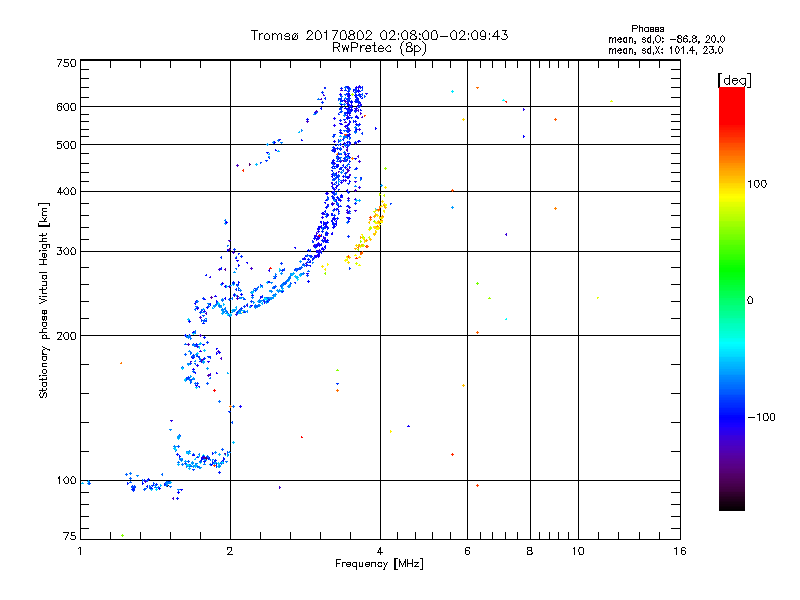The height and width of the screenshot is (600, 800).
Task: Click the '100' y-axis tick label
Action: (x=66, y=481)
